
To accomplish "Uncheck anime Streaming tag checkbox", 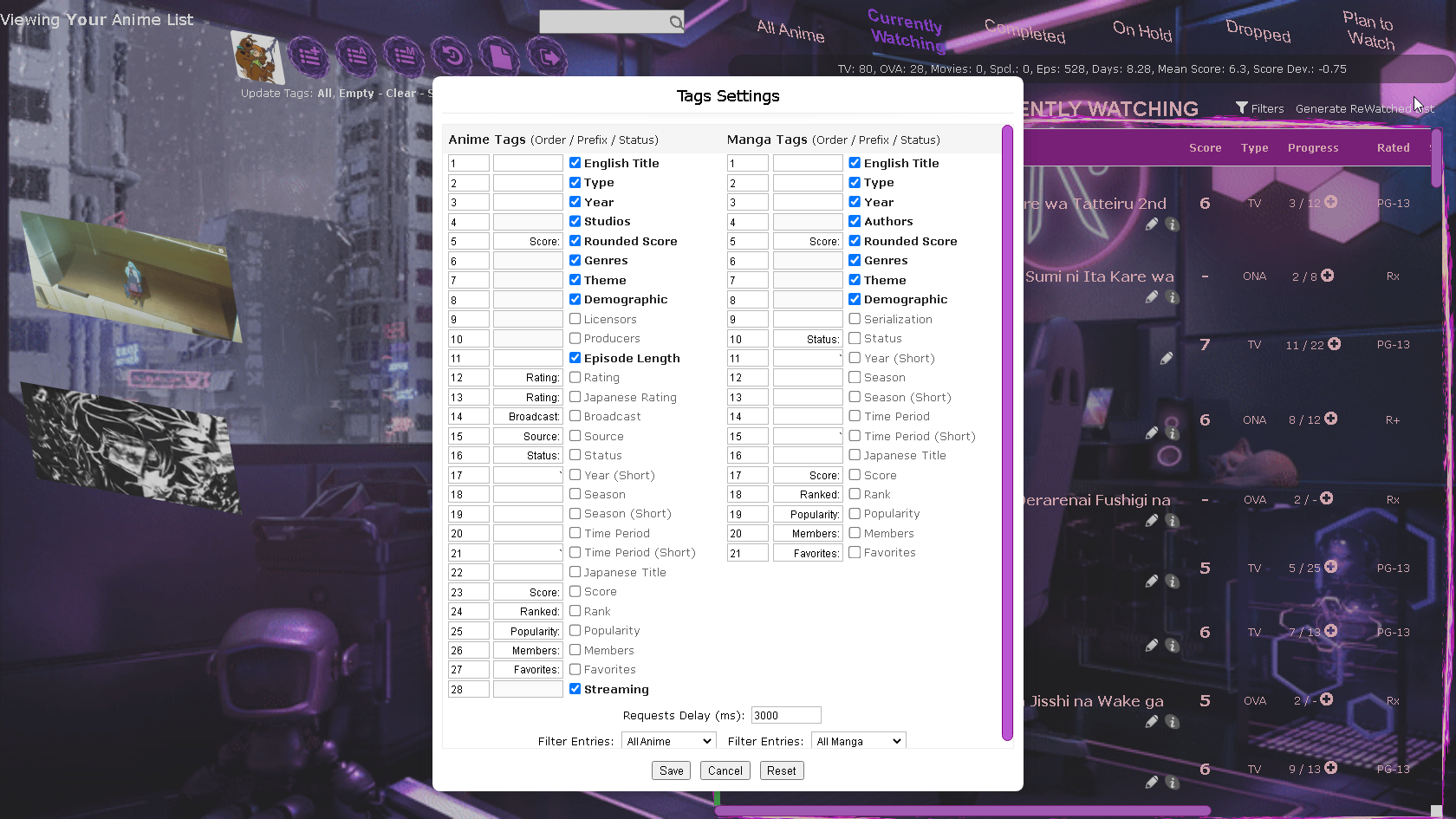I will pos(575,688).
